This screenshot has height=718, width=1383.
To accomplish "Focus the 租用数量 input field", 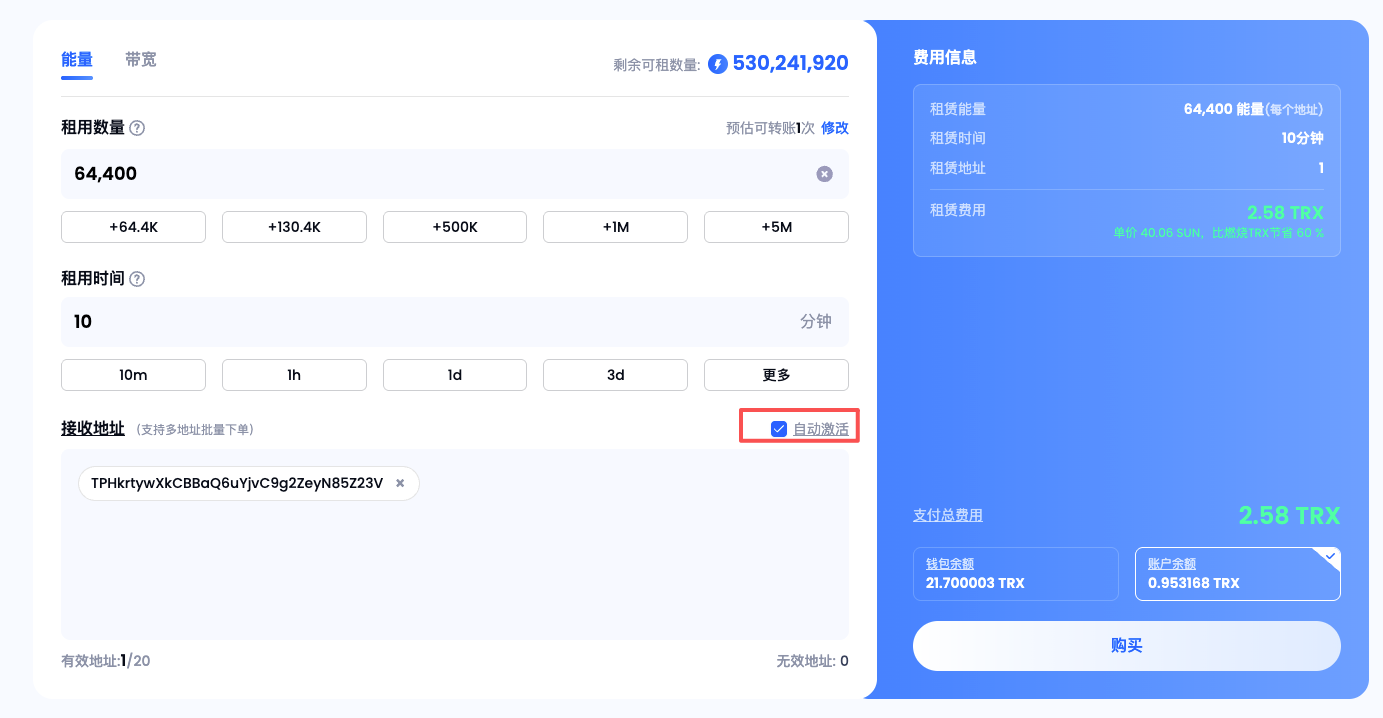I will pyautogui.click(x=455, y=174).
